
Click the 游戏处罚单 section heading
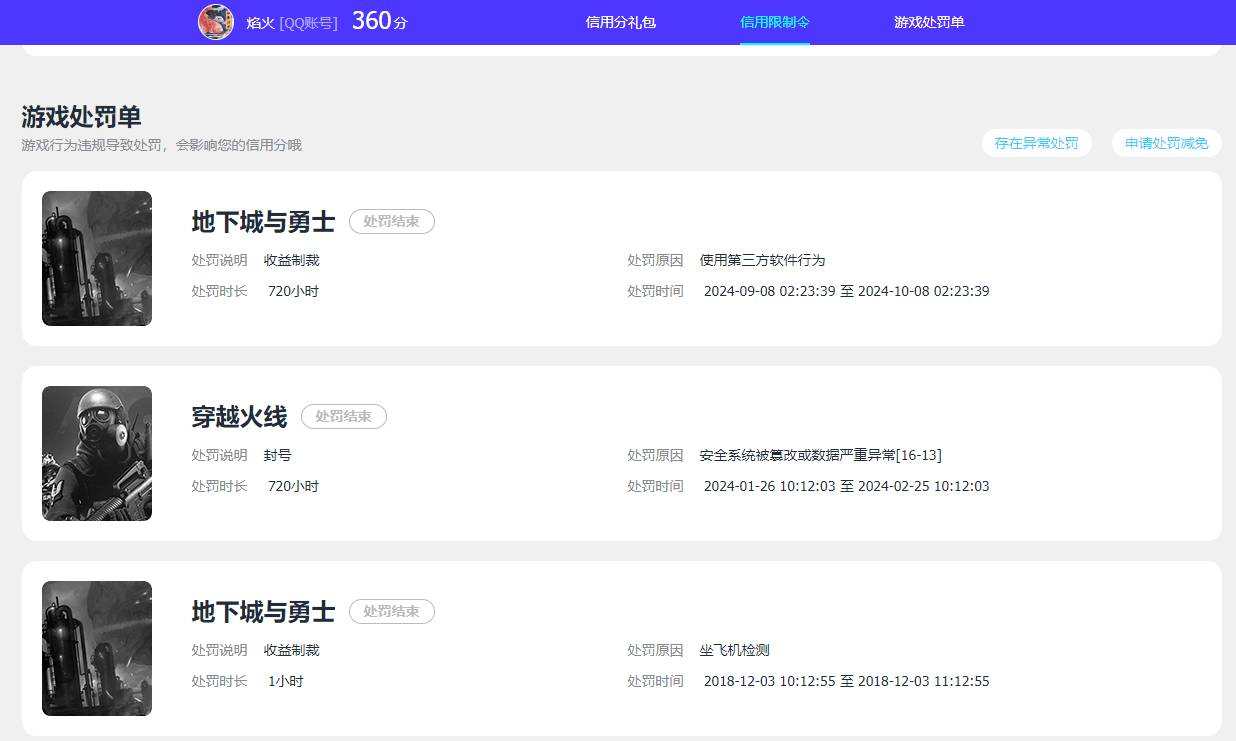[81, 117]
